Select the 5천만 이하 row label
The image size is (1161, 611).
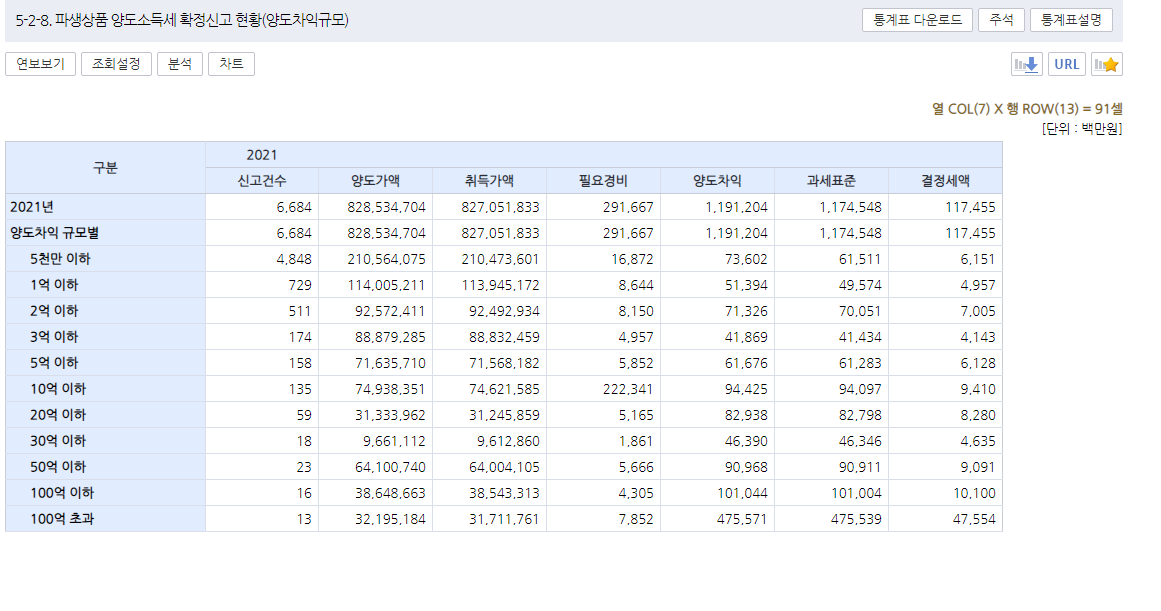click(60, 259)
